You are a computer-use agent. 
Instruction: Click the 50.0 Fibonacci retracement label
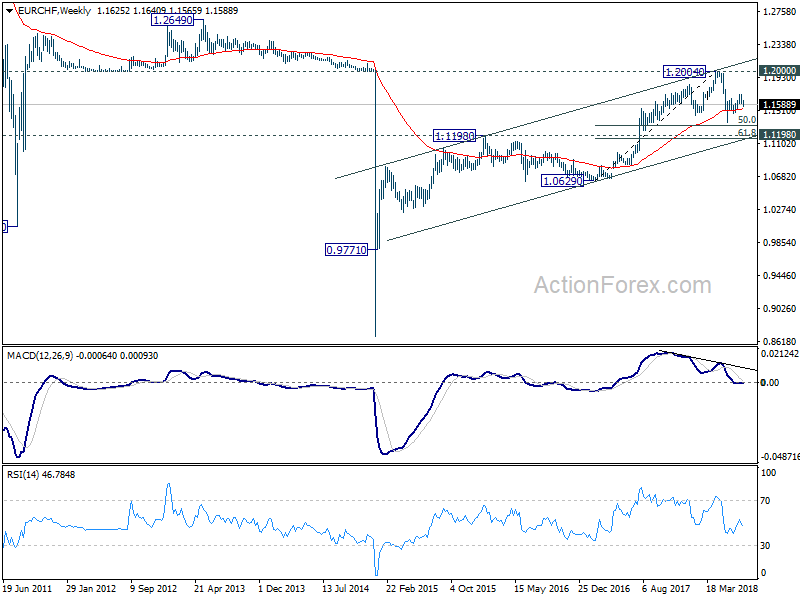coord(747,119)
